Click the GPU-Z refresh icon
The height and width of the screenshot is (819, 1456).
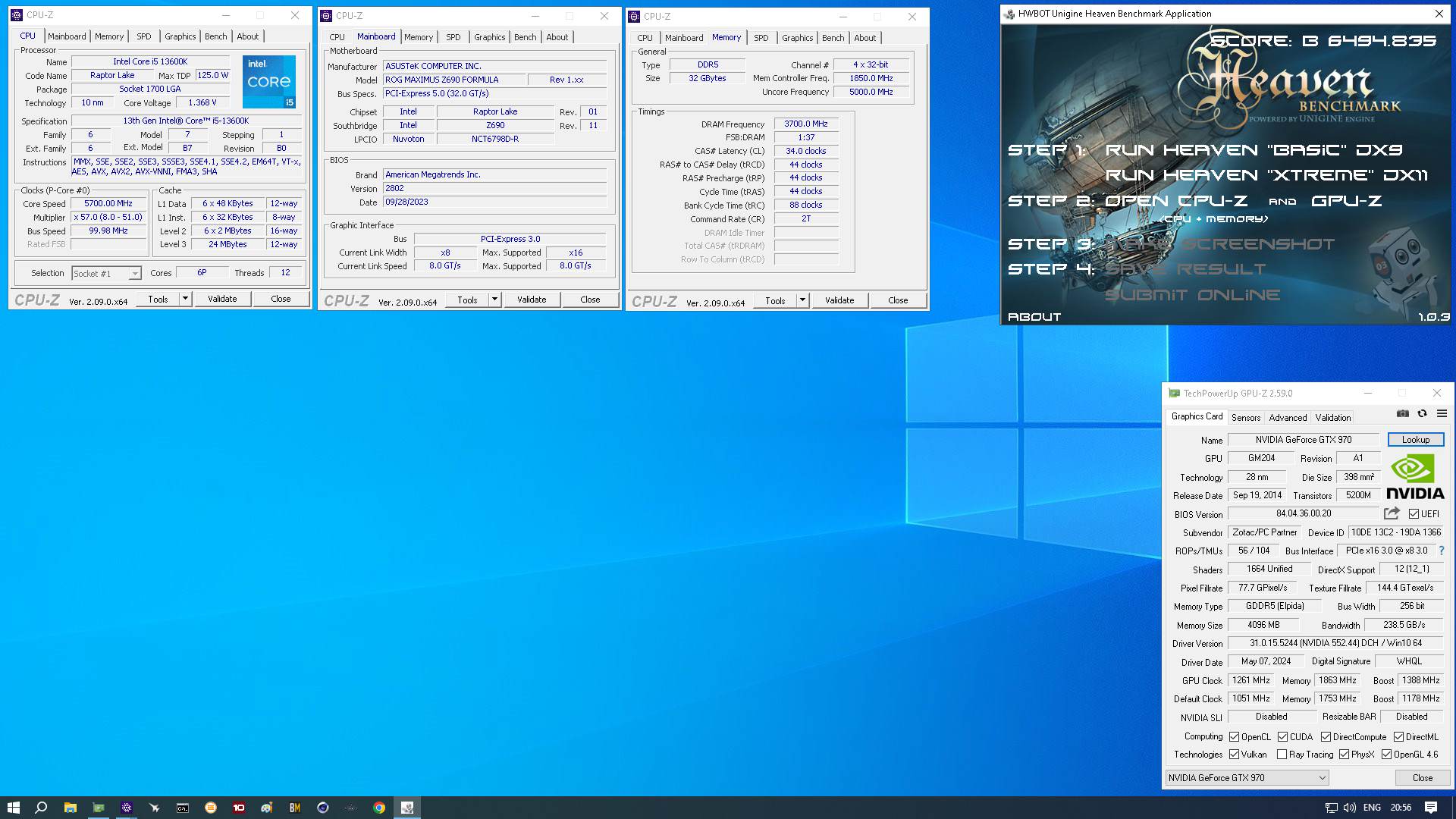[x=1423, y=413]
